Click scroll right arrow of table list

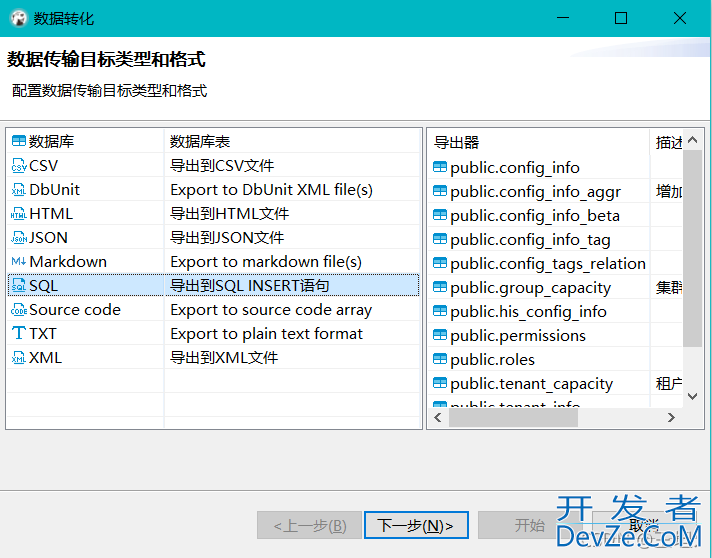671,417
